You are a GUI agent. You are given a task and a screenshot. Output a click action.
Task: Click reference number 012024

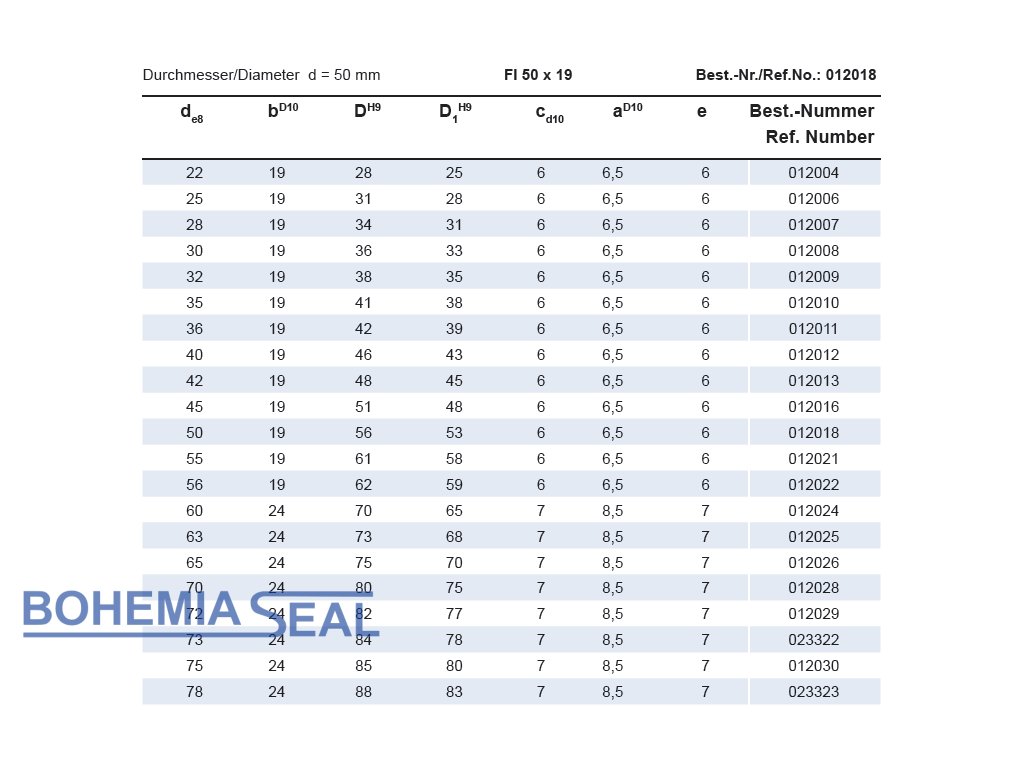tap(813, 511)
